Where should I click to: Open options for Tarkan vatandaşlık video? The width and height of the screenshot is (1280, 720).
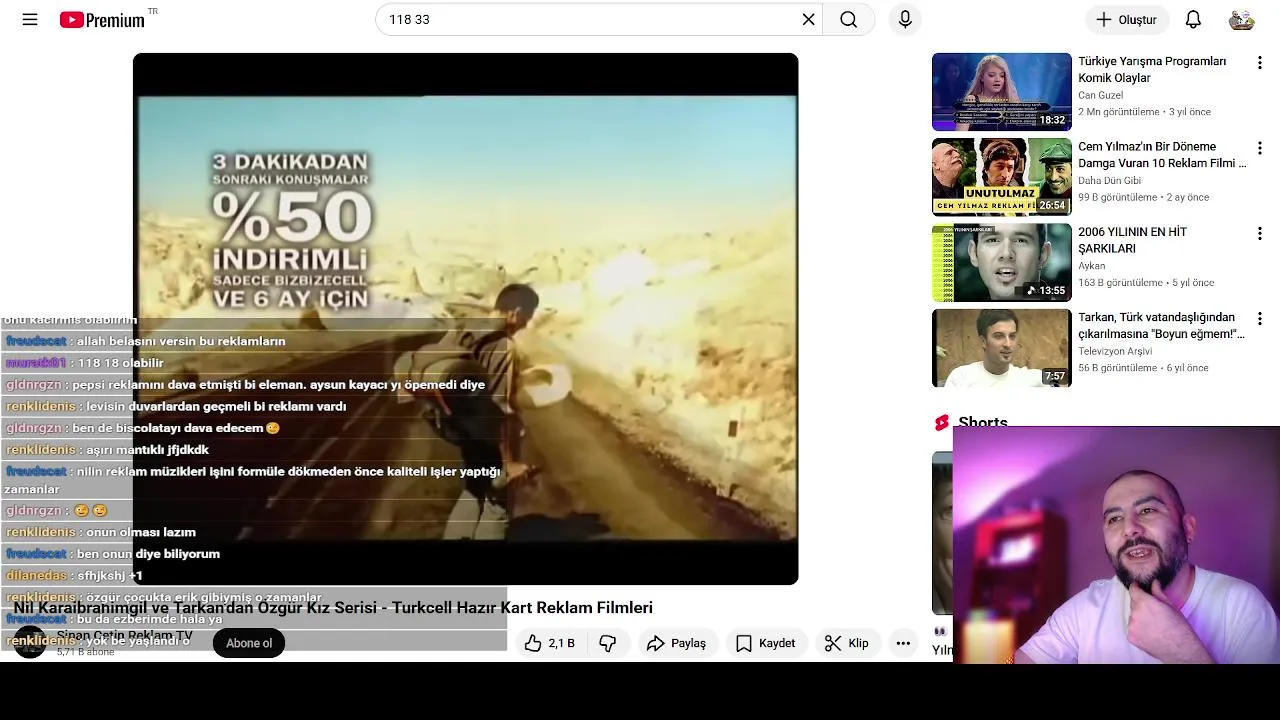point(1259,318)
